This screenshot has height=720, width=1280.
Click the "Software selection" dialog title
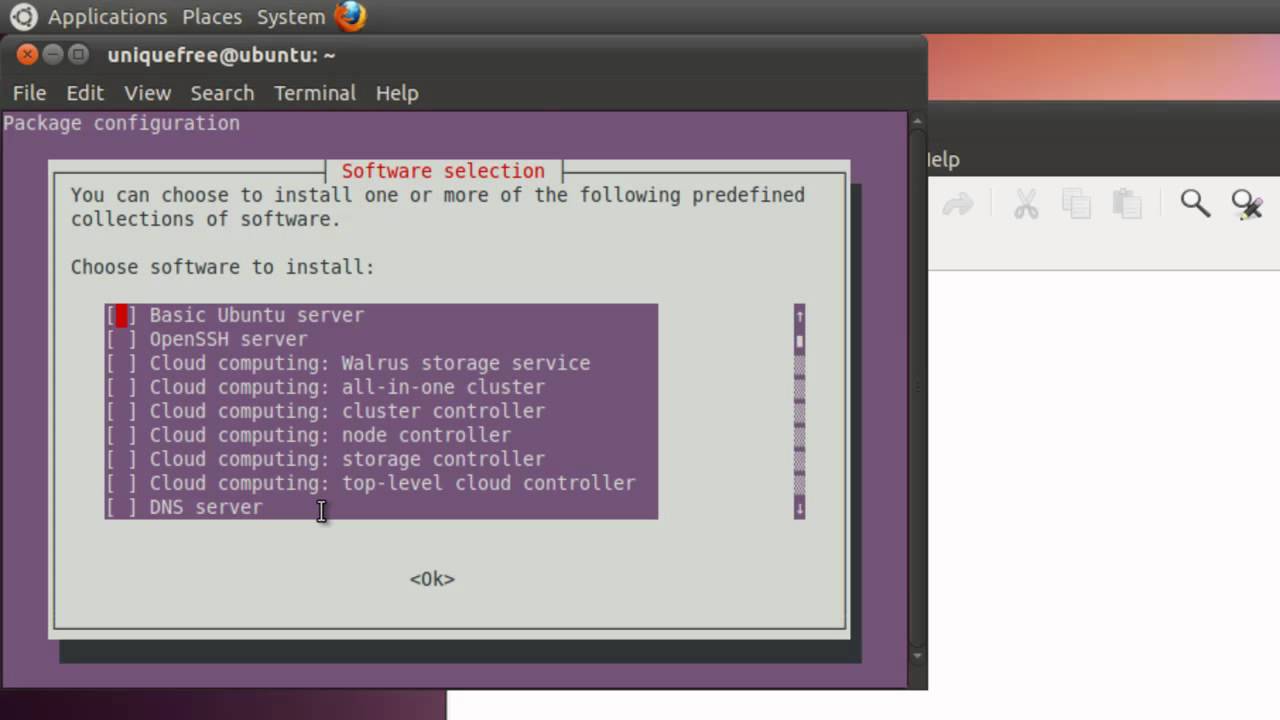coord(443,171)
